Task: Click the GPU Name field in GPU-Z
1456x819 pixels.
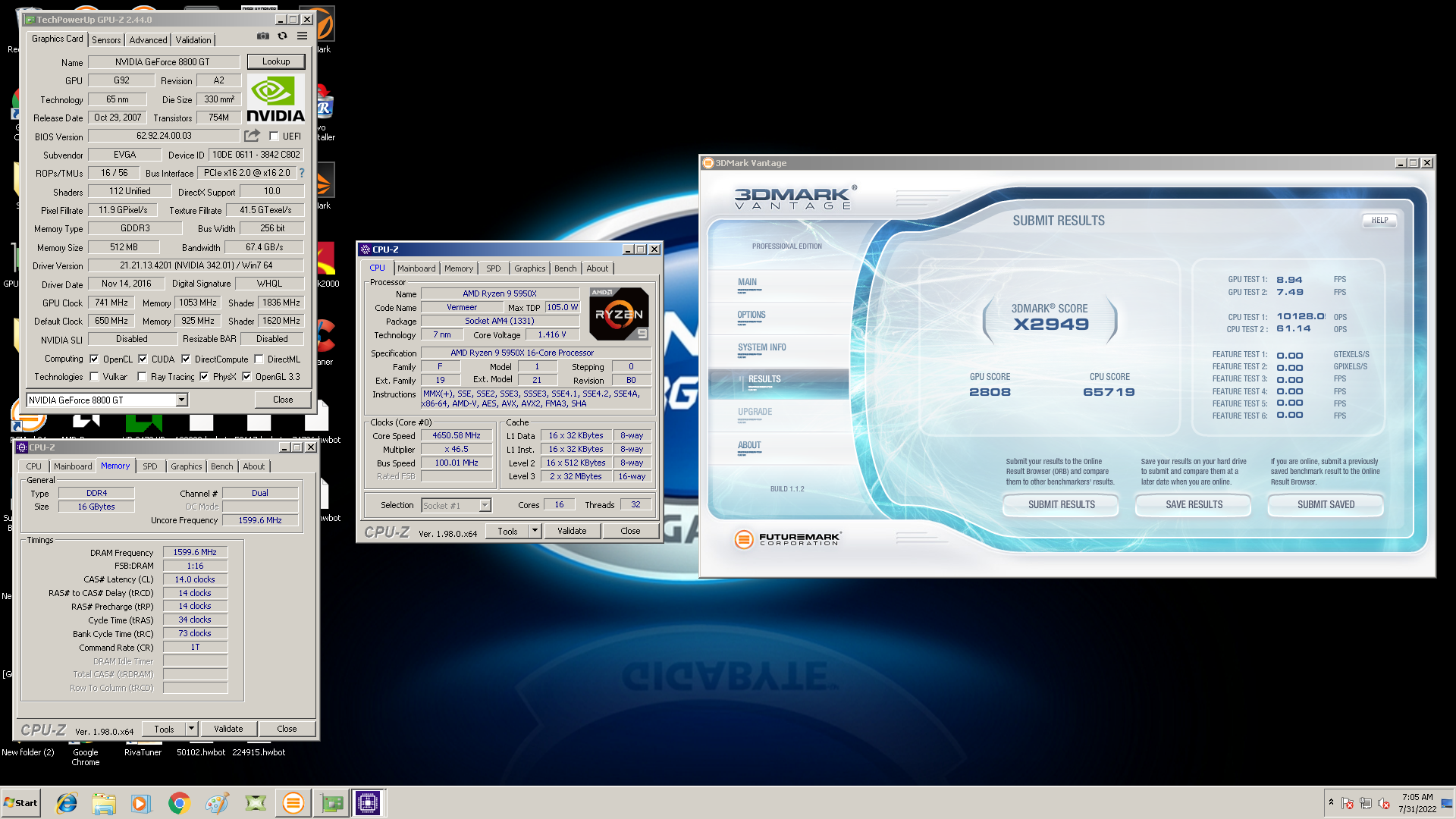Action: point(164,62)
